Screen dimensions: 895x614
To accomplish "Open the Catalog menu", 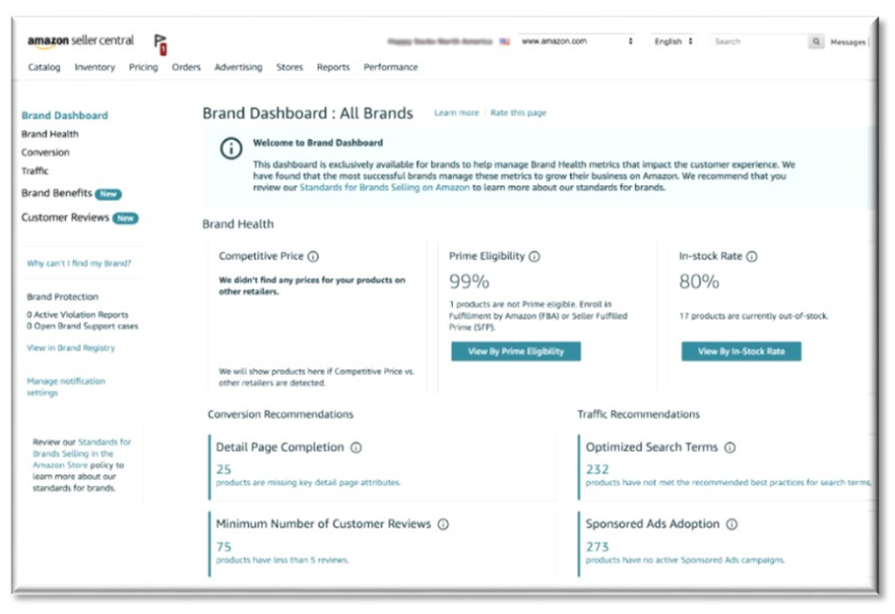I will 44,67.
